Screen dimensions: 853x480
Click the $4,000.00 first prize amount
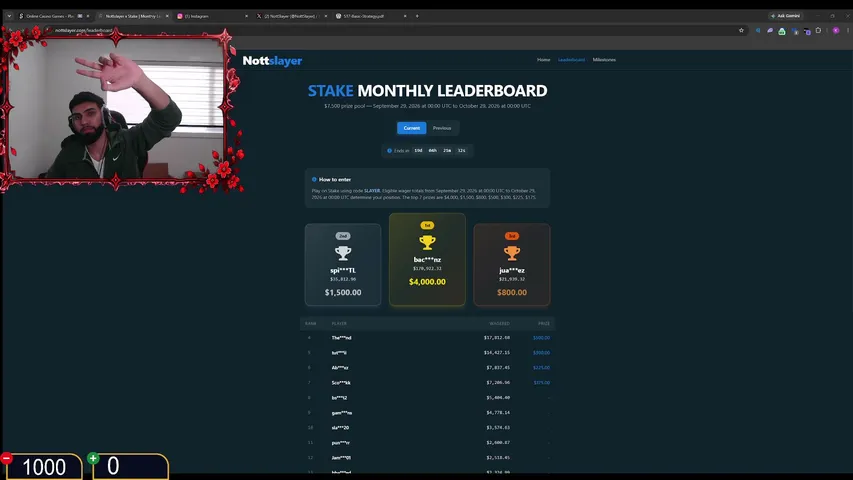pos(427,282)
